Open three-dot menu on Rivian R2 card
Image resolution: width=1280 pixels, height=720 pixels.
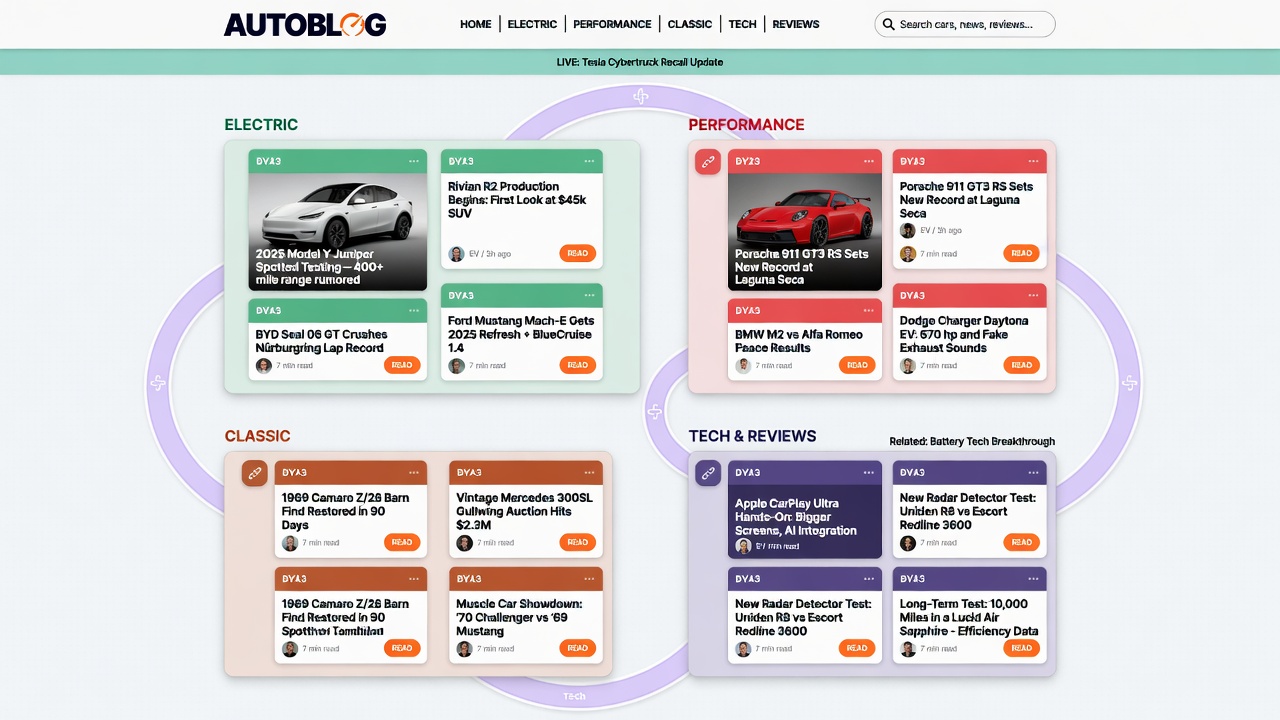(589, 161)
